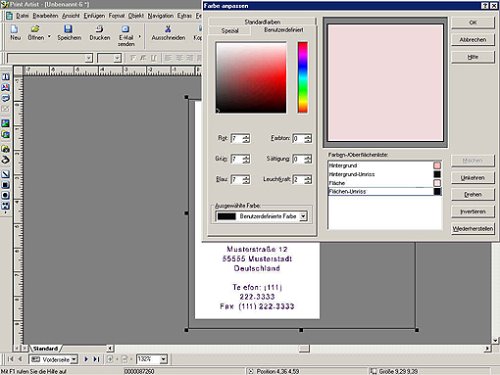
Task: Open the Objekt menu
Action: [136, 16]
